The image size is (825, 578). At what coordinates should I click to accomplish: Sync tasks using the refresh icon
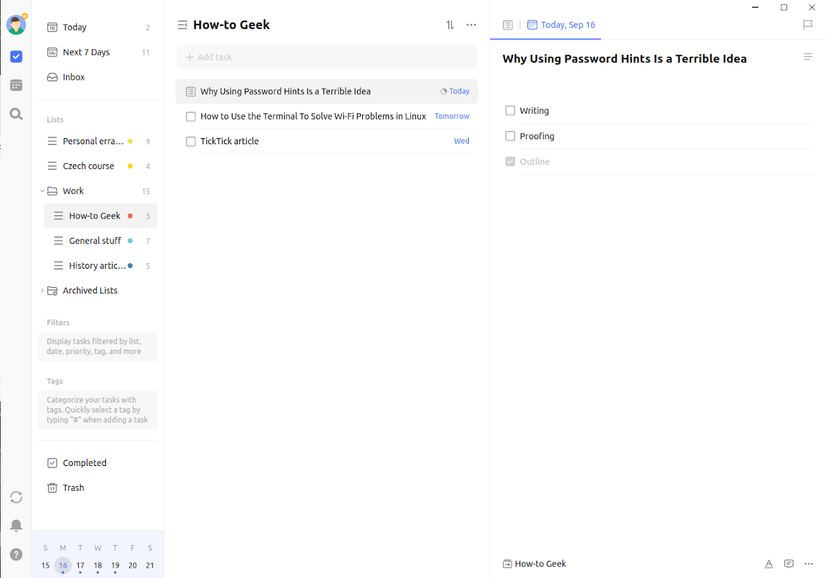pos(16,497)
